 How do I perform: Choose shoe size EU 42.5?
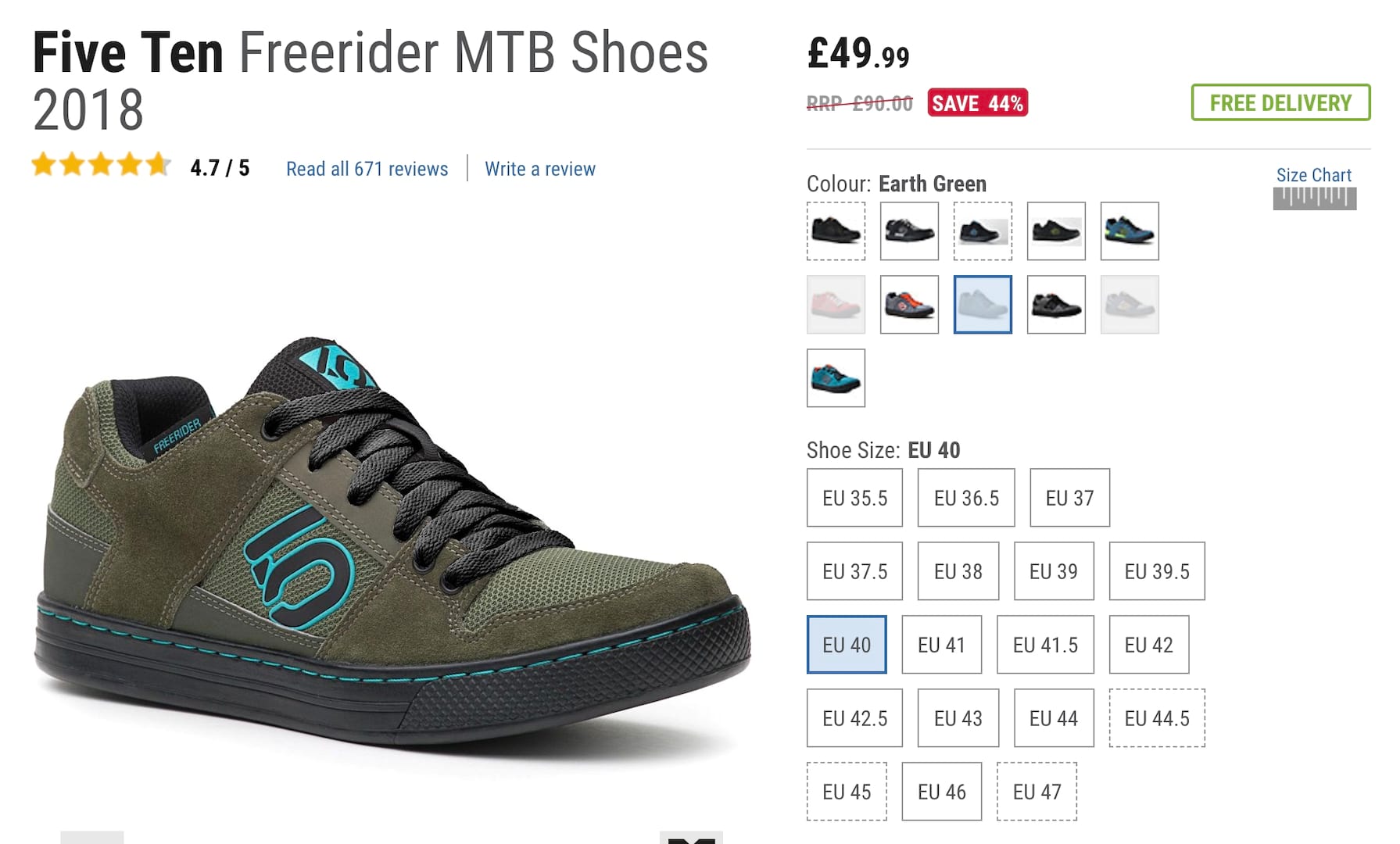point(854,718)
